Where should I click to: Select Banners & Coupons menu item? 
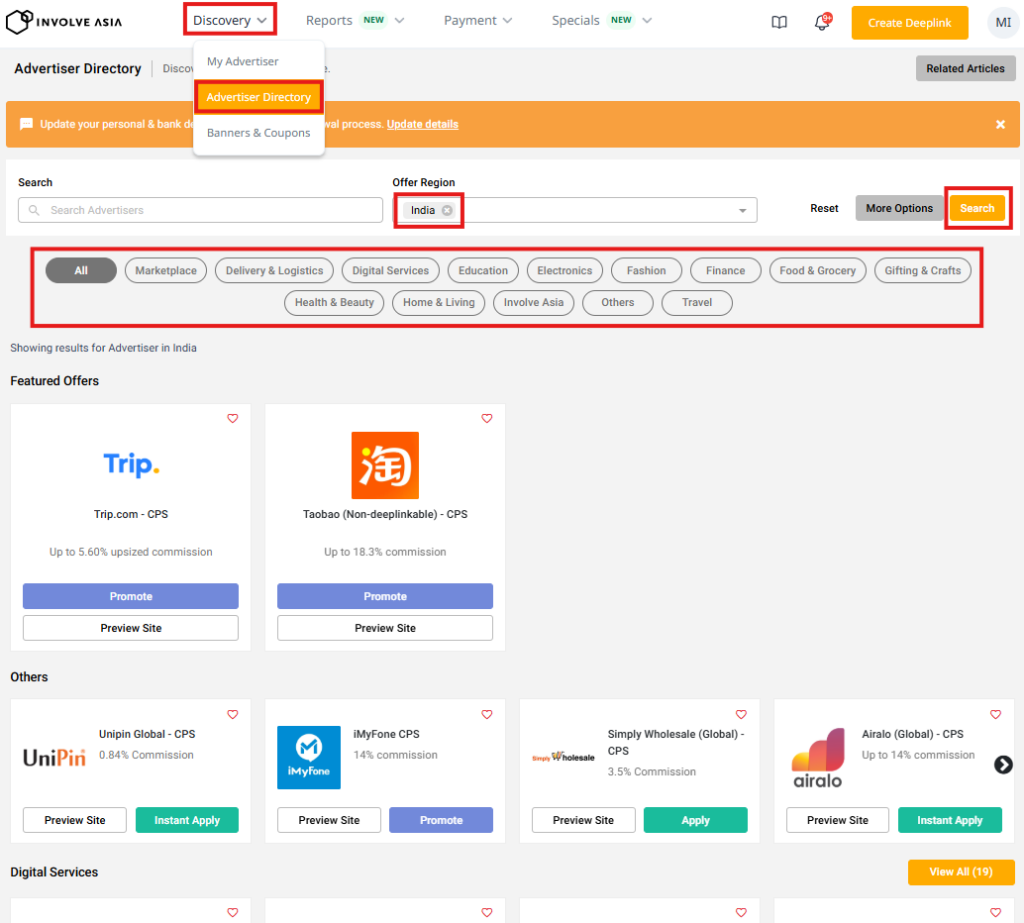click(258, 133)
